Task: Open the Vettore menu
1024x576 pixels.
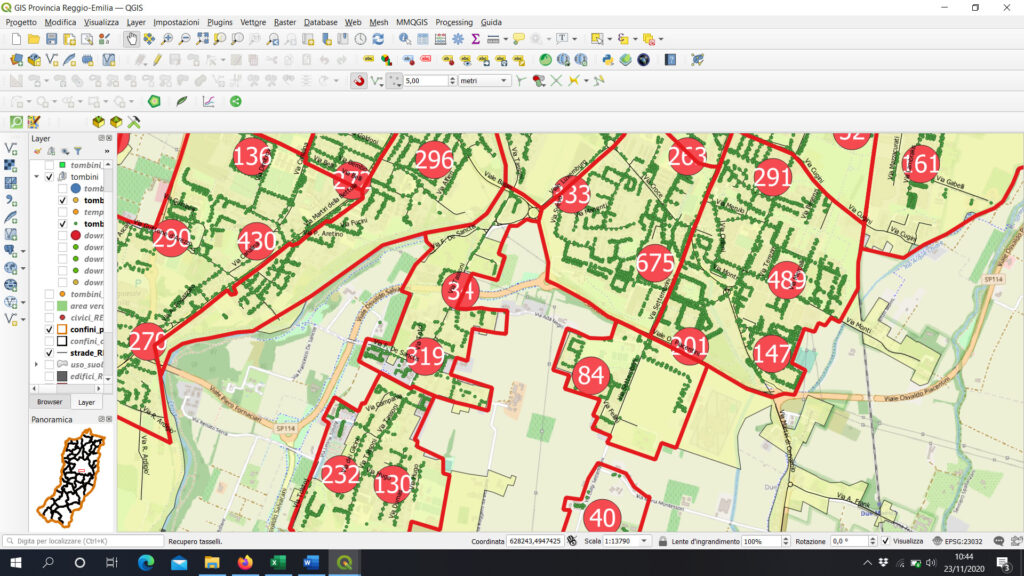Action: (252, 22)
